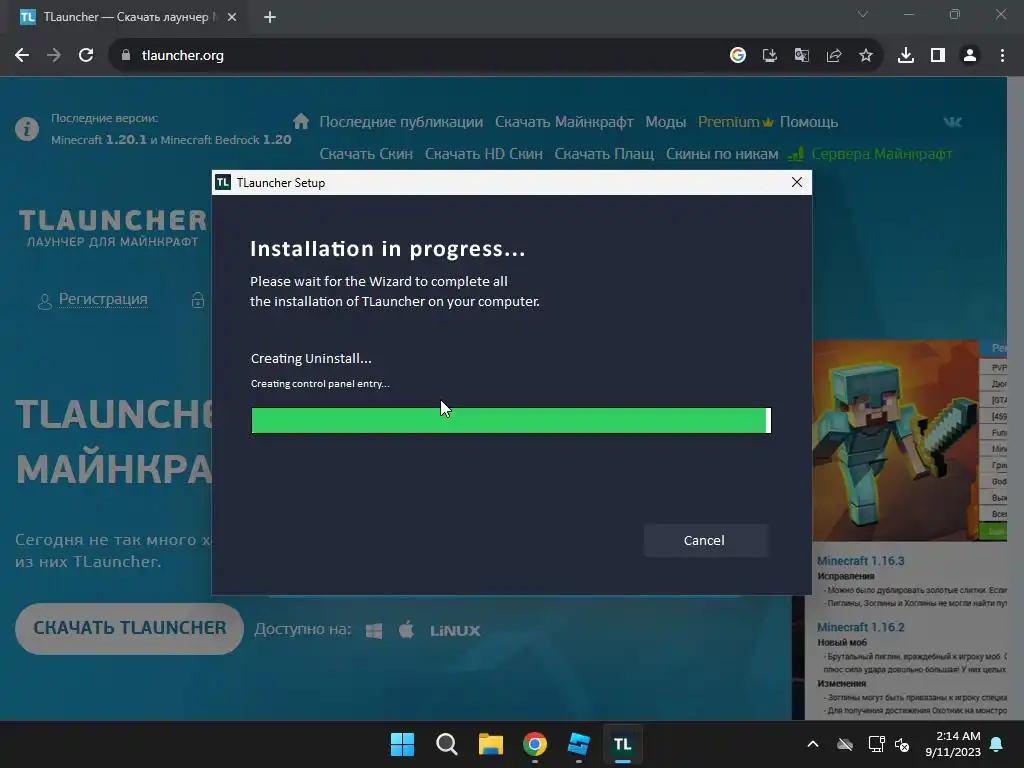1024x768 pixels.
Task: Click the Windows platform icon
Action: coord(374,631)
